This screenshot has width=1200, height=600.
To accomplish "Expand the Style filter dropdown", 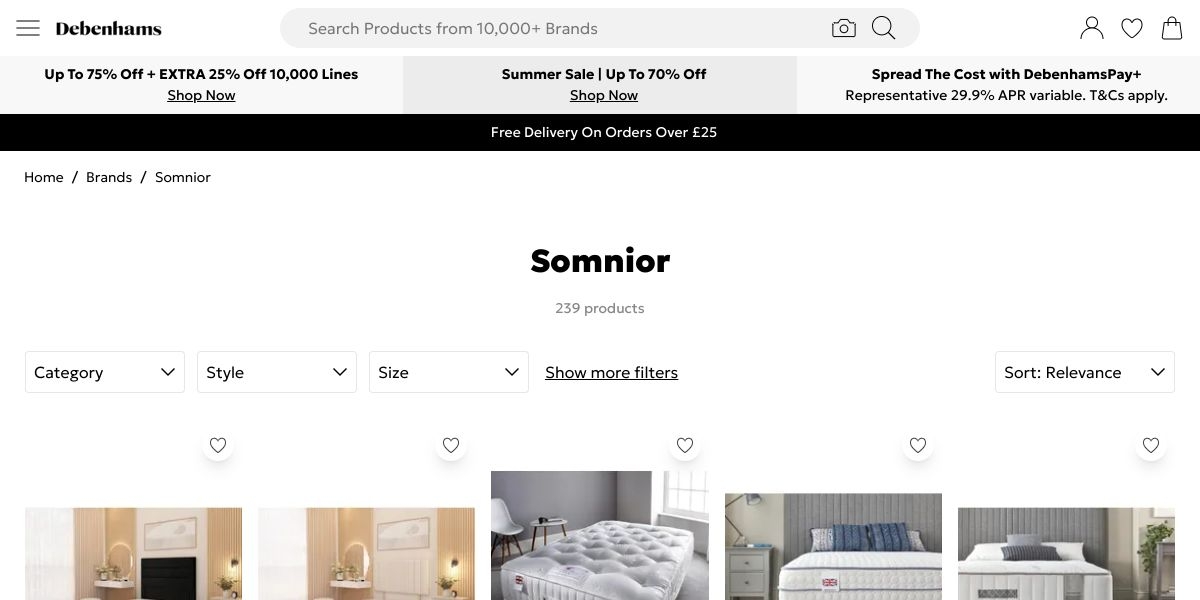I will [x=277, y=372].
